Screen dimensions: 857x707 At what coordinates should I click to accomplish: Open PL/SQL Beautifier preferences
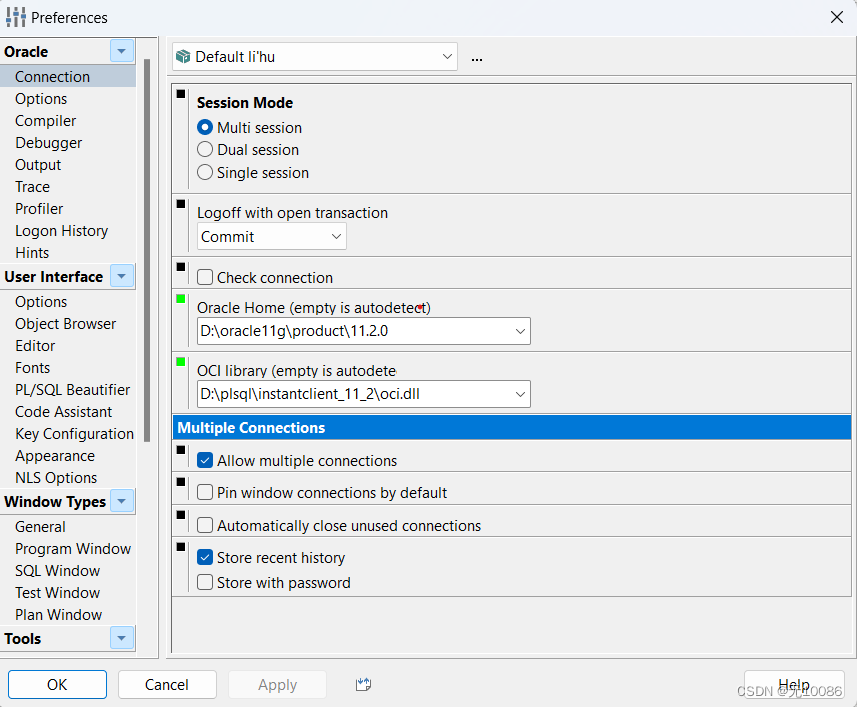(x=73, y=390)
